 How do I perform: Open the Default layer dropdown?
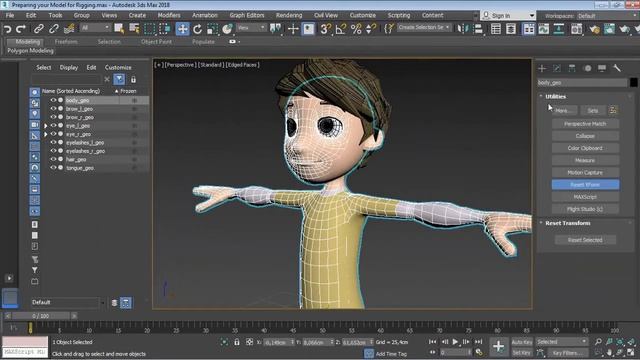pyautogui.click(x=68, y=302)
